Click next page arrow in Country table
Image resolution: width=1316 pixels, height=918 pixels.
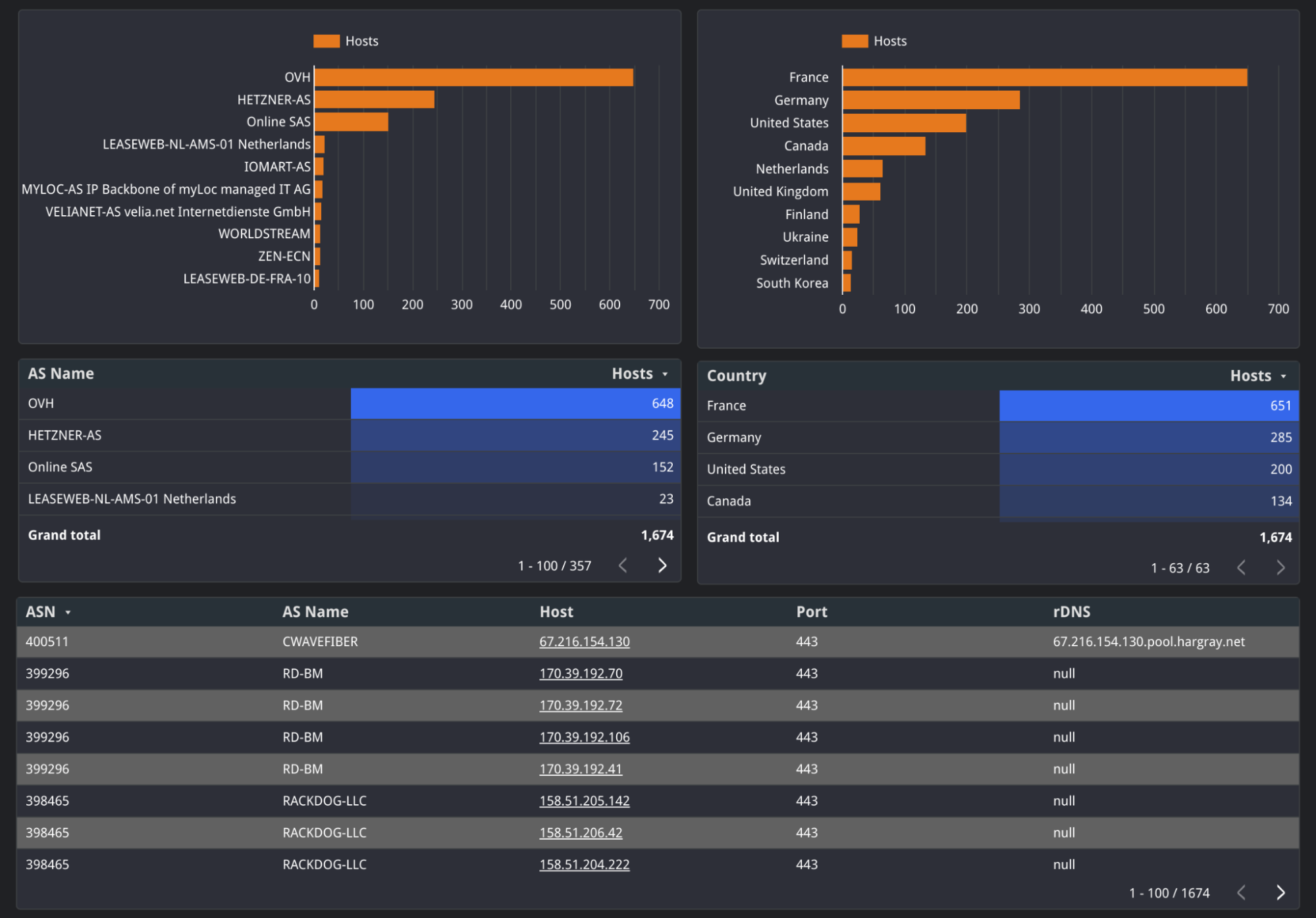coord(1280,567)
